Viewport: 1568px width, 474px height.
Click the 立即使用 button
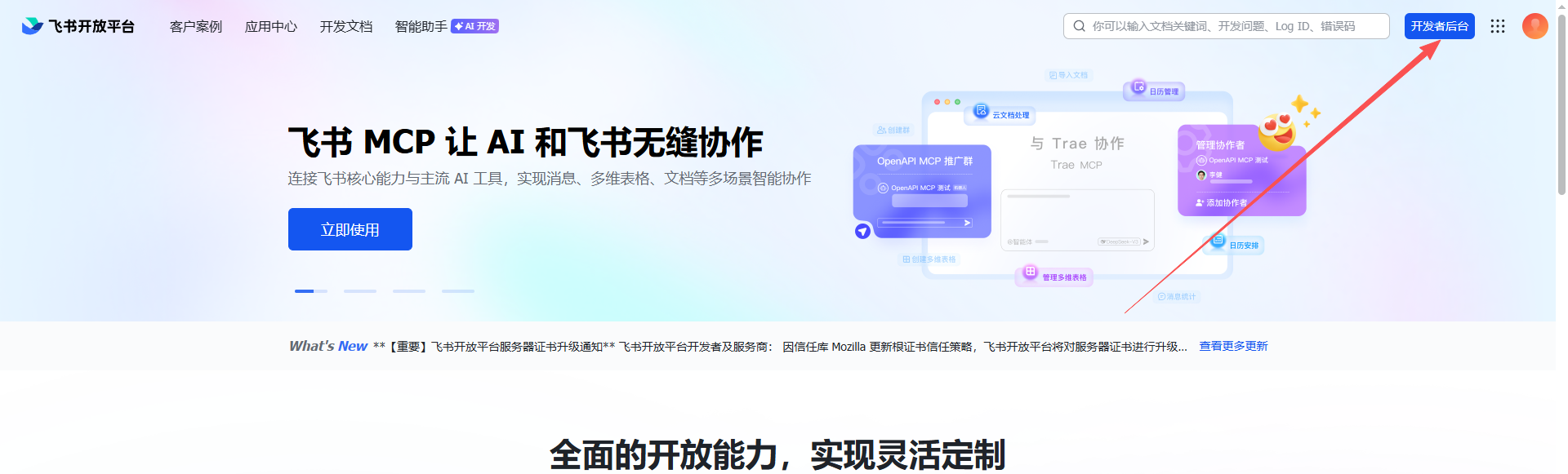tap(350, 229)
